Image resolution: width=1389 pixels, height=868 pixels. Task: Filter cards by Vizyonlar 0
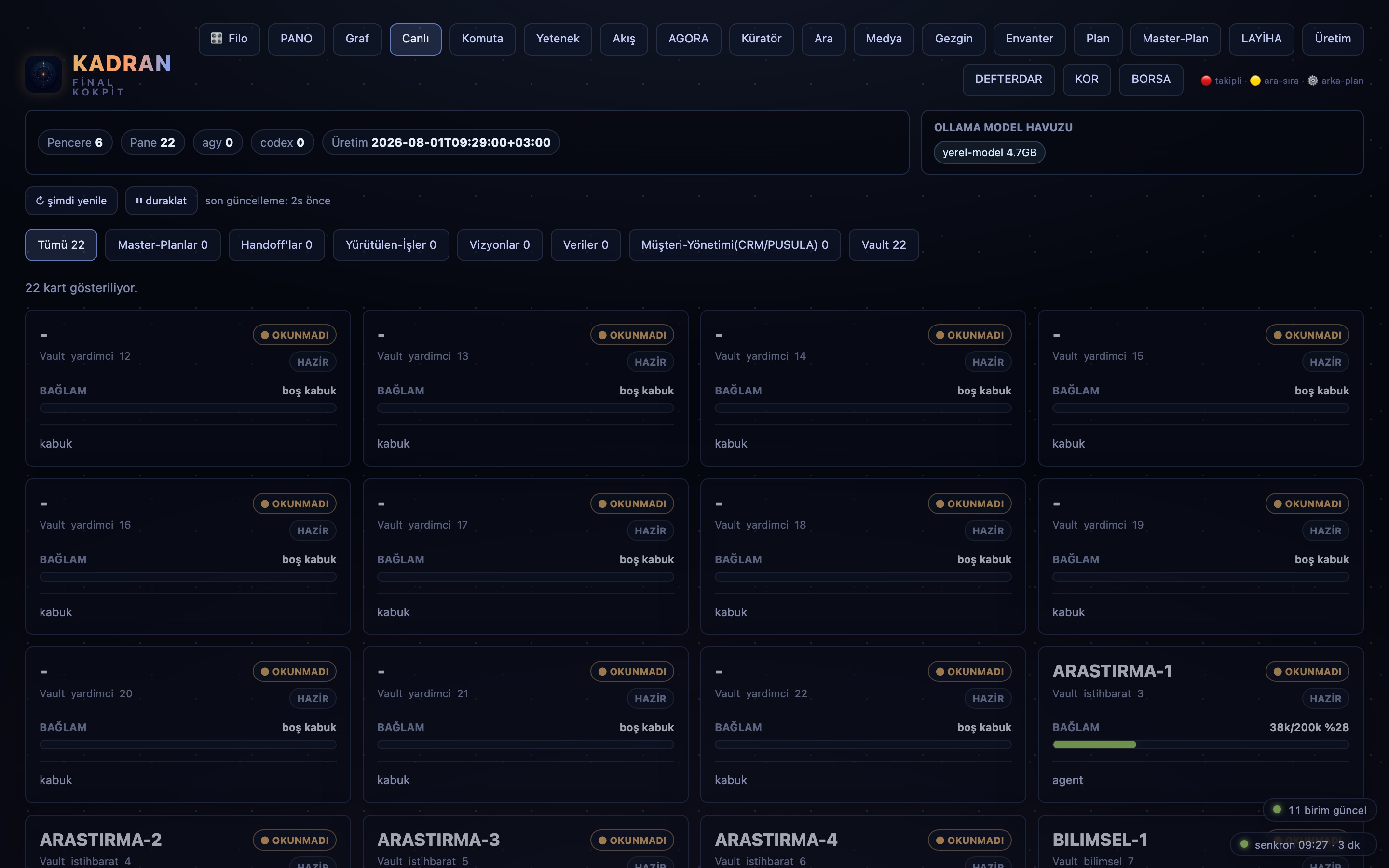pyautogui.click(x=499, y=245)
